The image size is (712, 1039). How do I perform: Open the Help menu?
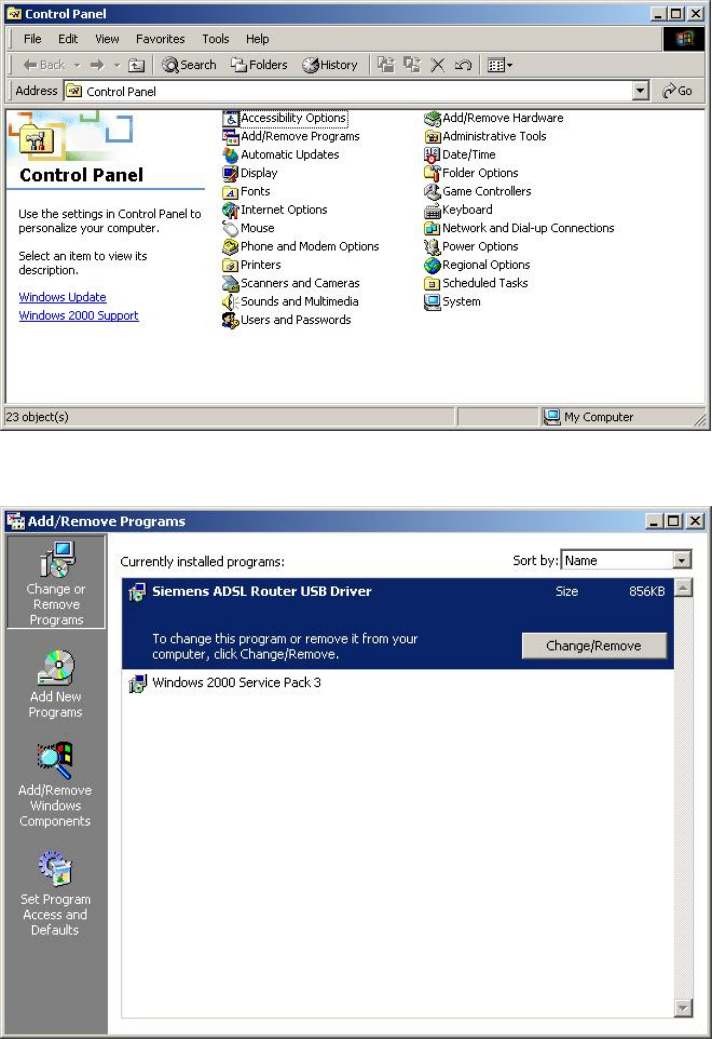(258, 39)
